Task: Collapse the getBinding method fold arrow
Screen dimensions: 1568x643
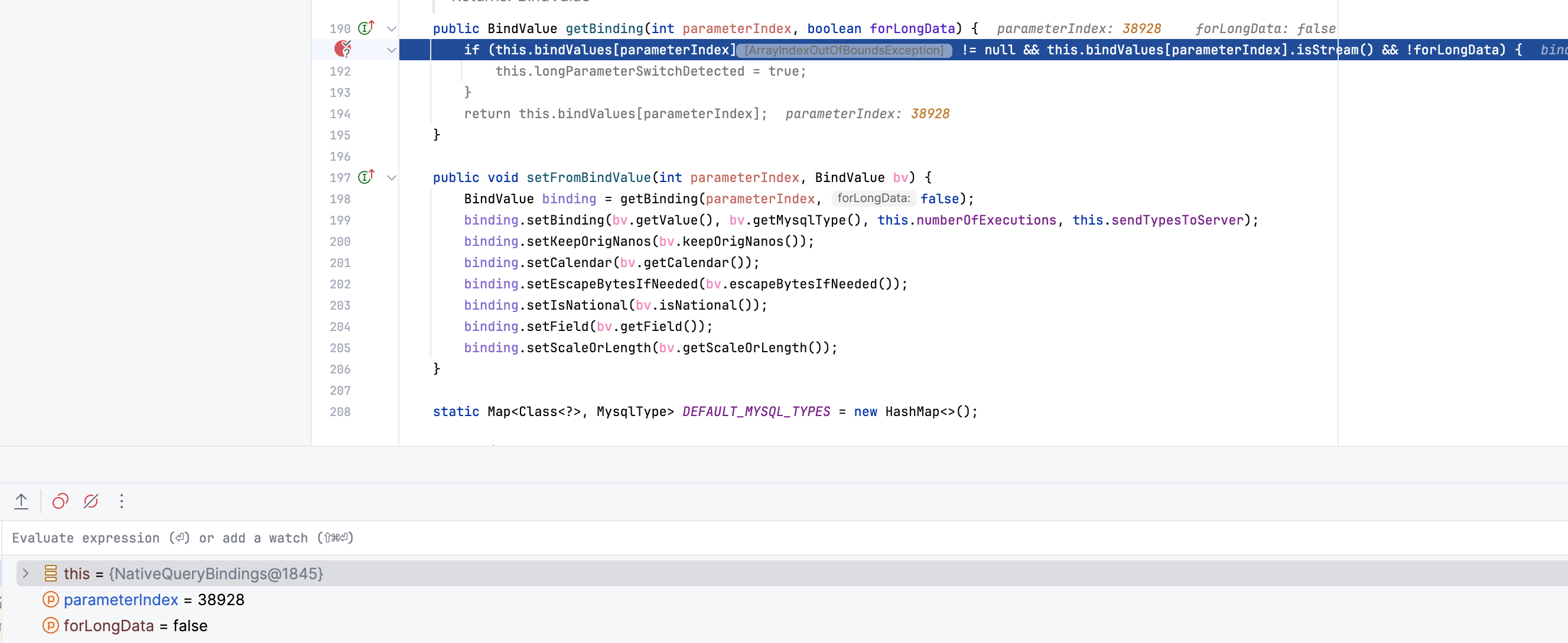Action: (391, 28)
